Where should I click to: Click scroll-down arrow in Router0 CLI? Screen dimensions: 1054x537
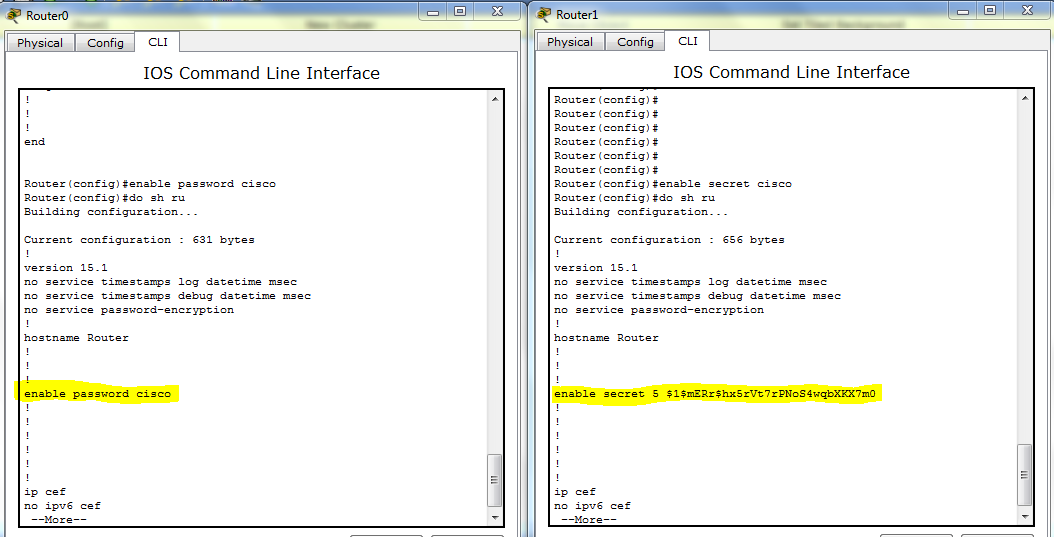(x=495, y=518)
